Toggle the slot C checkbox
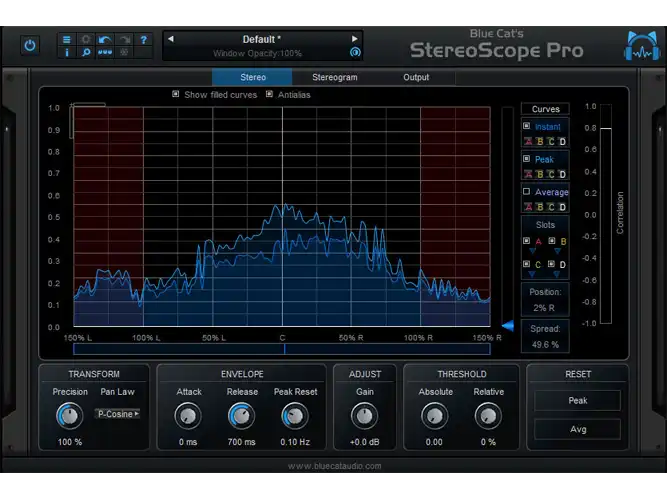The image size is (667, 500). [x=526, y=264]
